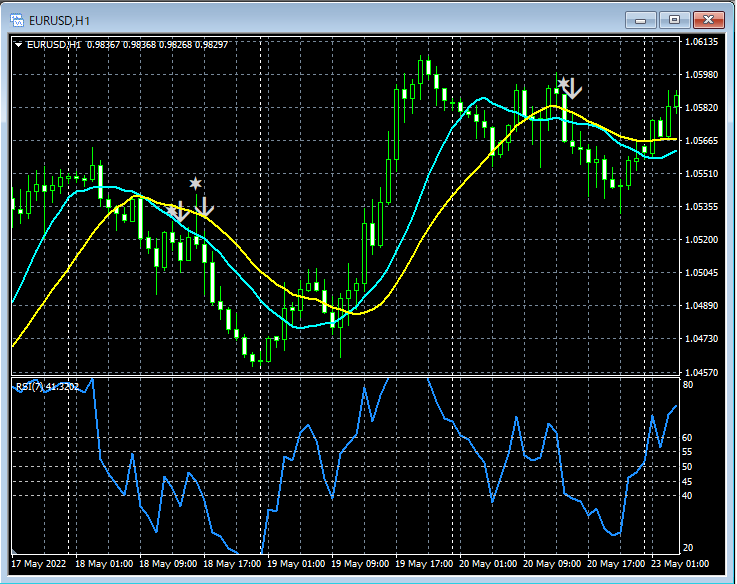Viewport: 737px width, 584px height.
Task: Click the RSI scale value 20
Action: point(688,548)
